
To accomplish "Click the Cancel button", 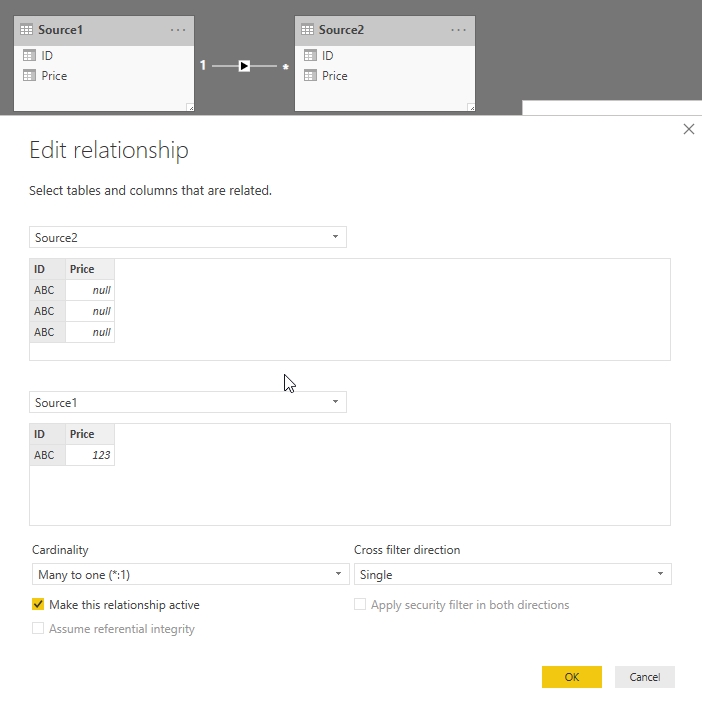I will coord(645,677).
